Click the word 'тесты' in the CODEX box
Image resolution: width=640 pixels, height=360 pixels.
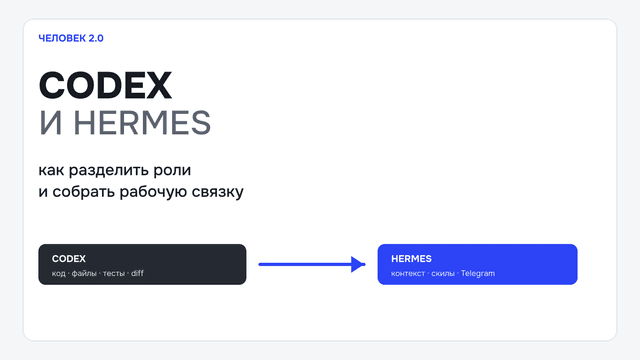[x=113, y=273]
